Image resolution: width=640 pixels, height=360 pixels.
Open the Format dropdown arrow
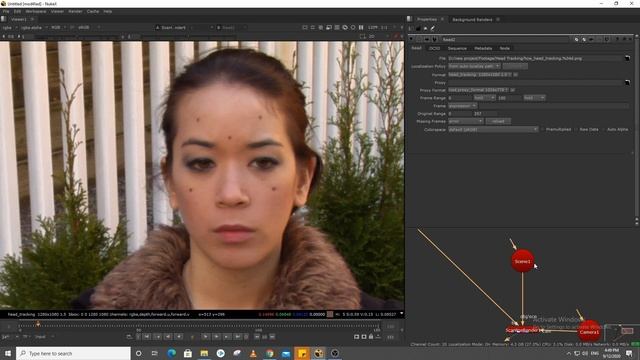[x=516, y=75]
